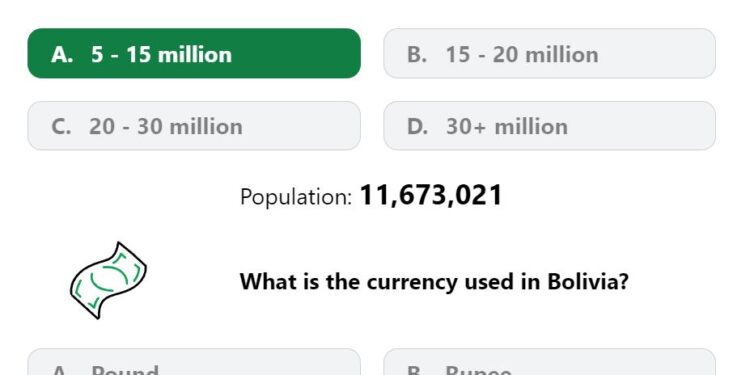The height and width of the screenshot is (375, 750).
Task: Select answer D. 30+ million
Action: click(x=550, y=126)
